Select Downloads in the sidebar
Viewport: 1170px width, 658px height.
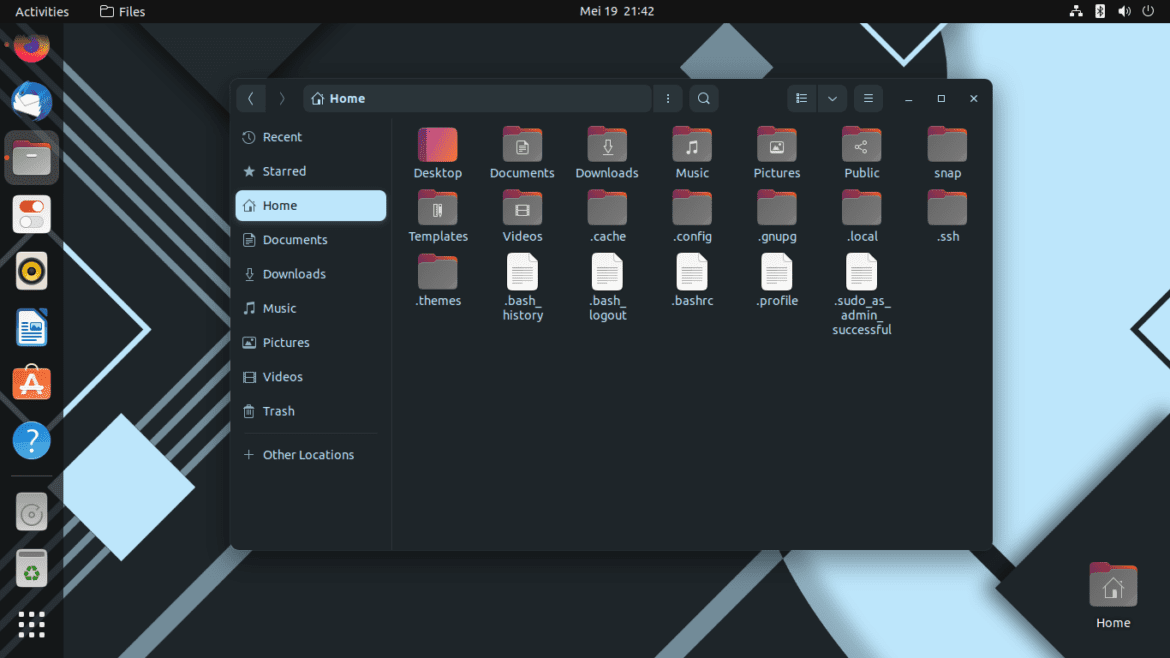click(294, 273)
